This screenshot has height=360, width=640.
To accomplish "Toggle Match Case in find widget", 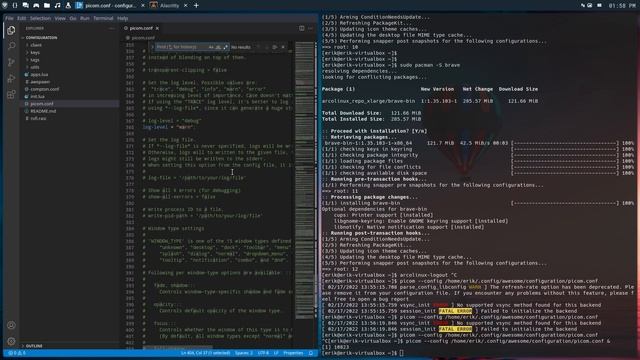I will point(211,47).
